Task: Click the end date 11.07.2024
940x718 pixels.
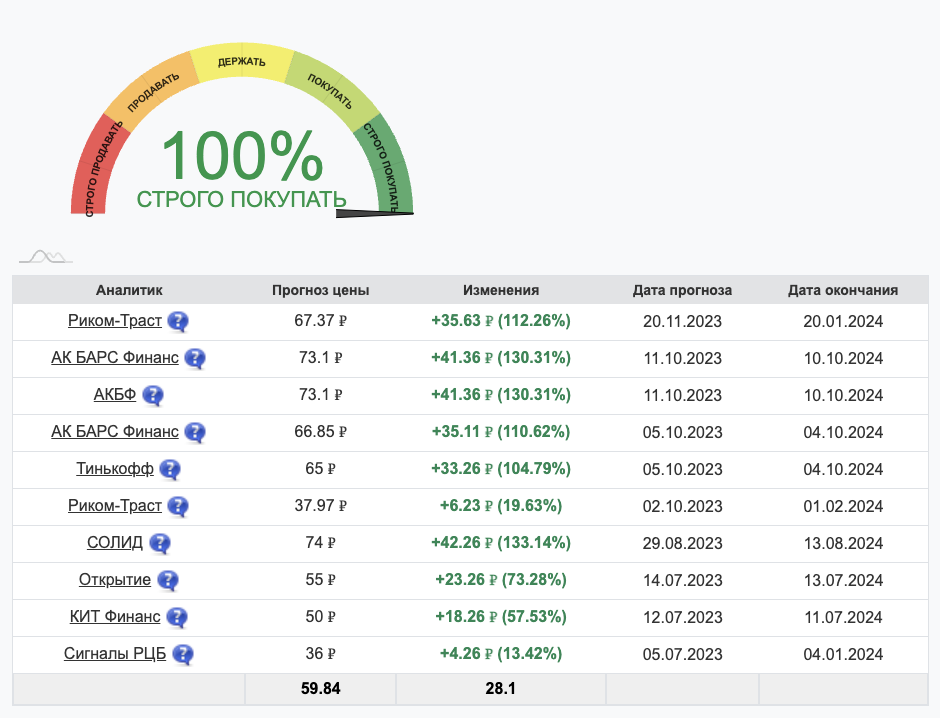Action: [843, 618]
